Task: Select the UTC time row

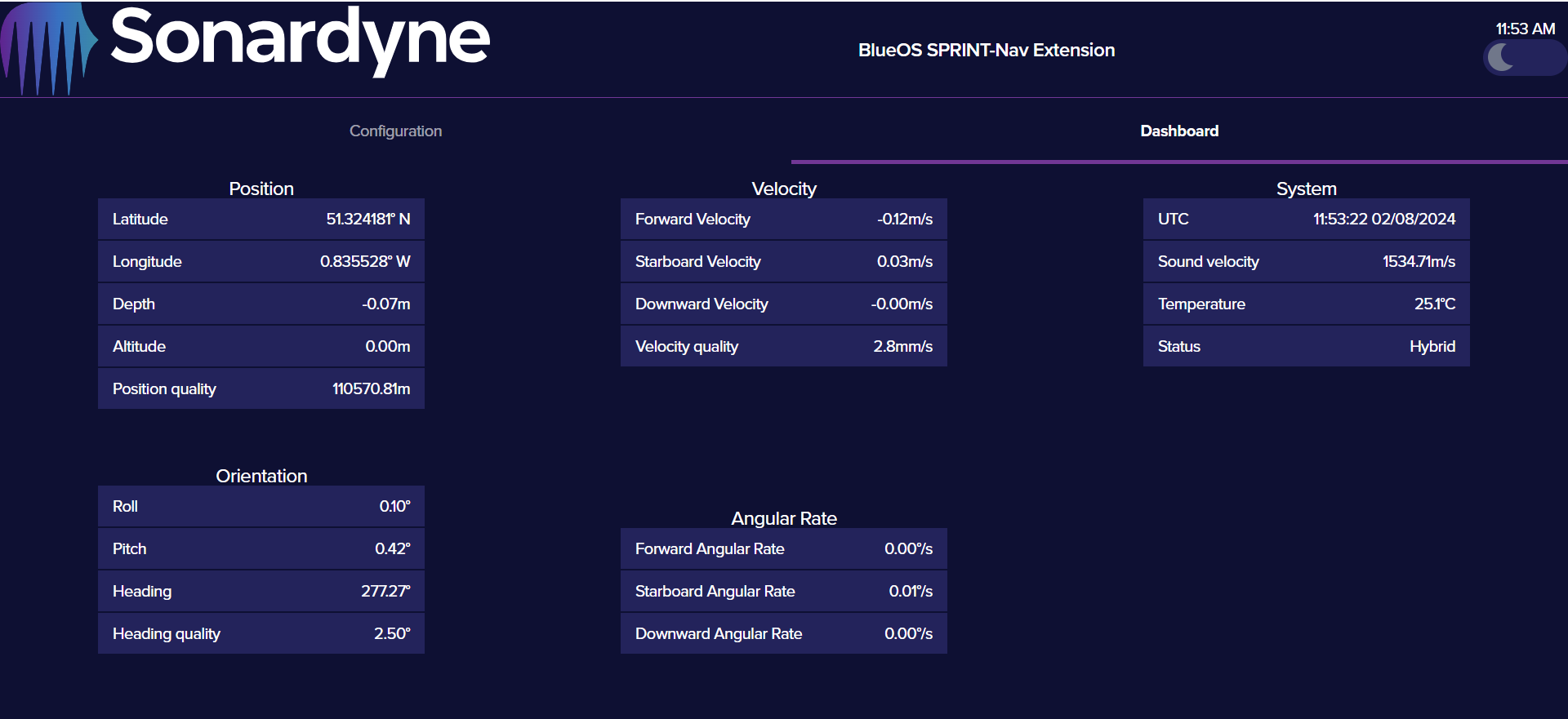Action: pos(1307,220)
